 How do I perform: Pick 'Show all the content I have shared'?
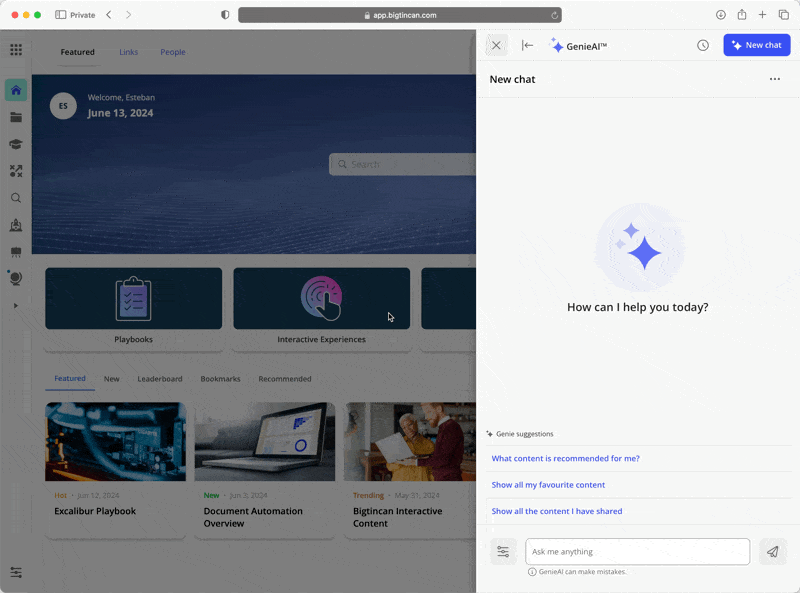(556, 511)
